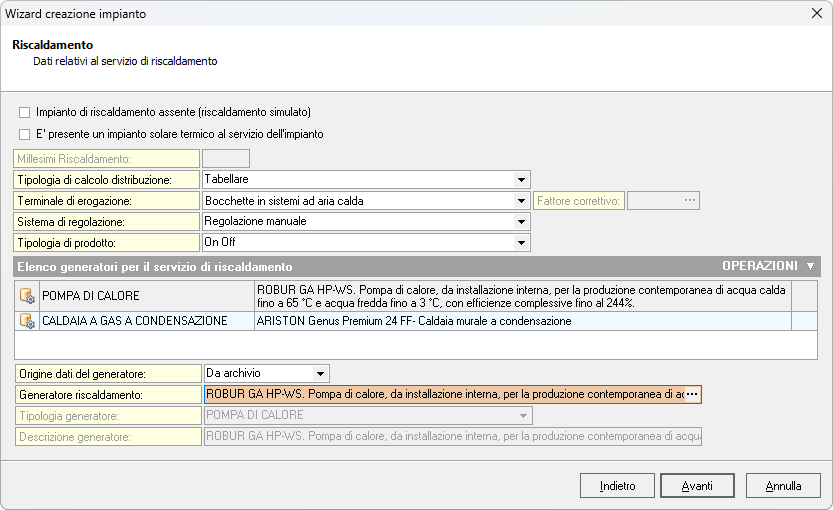This screenshot has height=510, width=833.
Task: Click the condensing boiler row icon
Action: 27,321
